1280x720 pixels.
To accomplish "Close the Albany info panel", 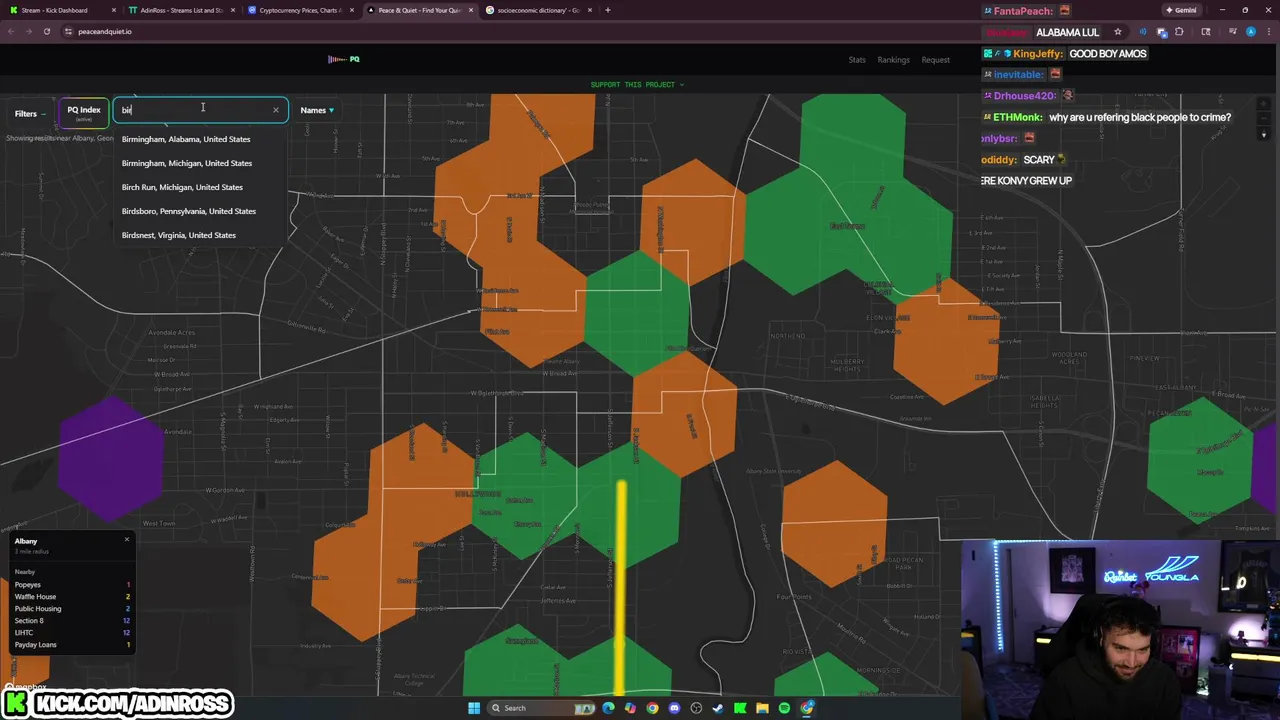I will (x=127, y=540).
